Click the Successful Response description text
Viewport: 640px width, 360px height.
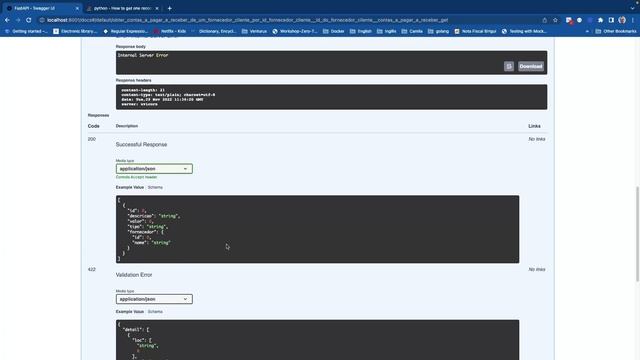[x=141, y=144]
